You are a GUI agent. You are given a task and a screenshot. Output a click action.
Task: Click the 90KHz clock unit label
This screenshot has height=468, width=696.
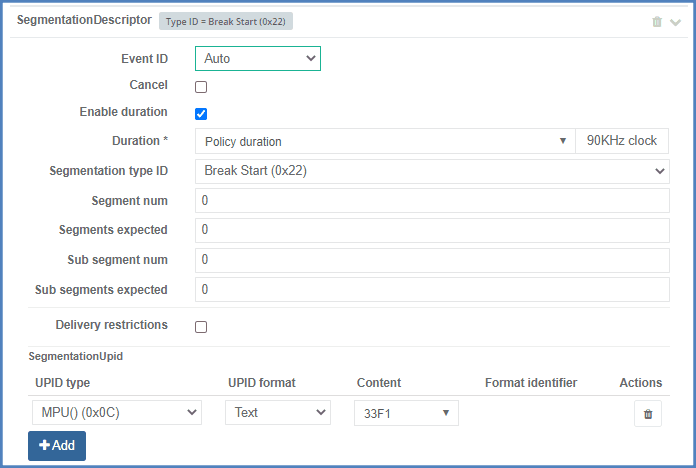tap(622, 141)
